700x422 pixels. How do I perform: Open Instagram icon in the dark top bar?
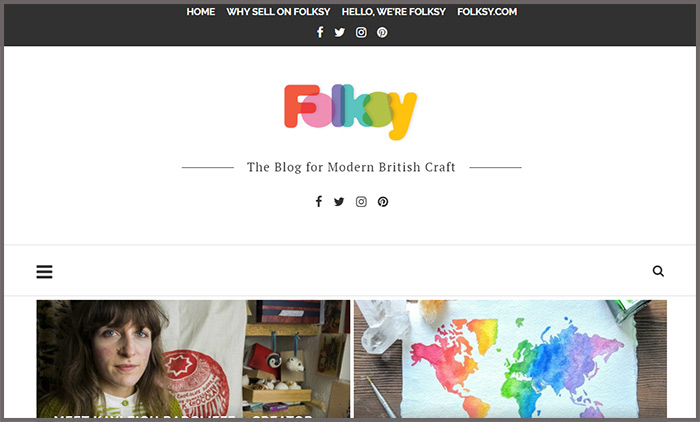[x=361, y=32]
